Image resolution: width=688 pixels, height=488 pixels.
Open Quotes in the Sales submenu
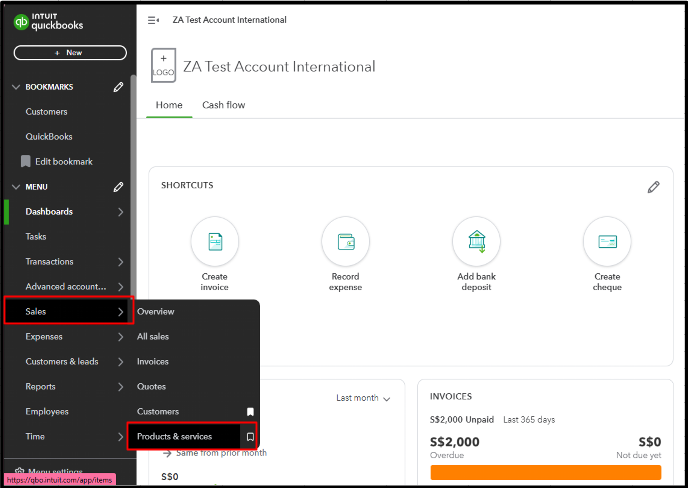(x=151, y=387)
